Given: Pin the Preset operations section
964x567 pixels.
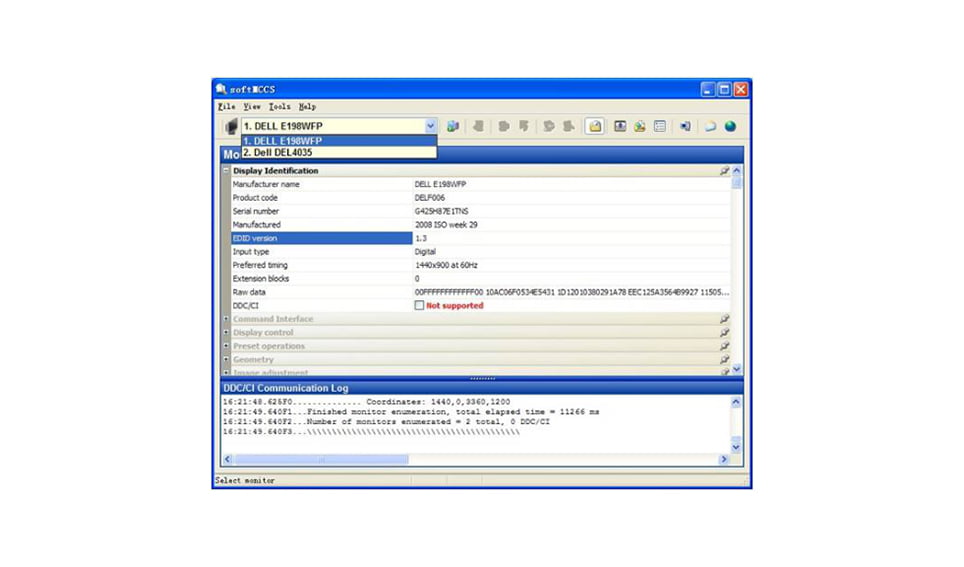Looking at the screenshot, I should click(x=724, y=346).
